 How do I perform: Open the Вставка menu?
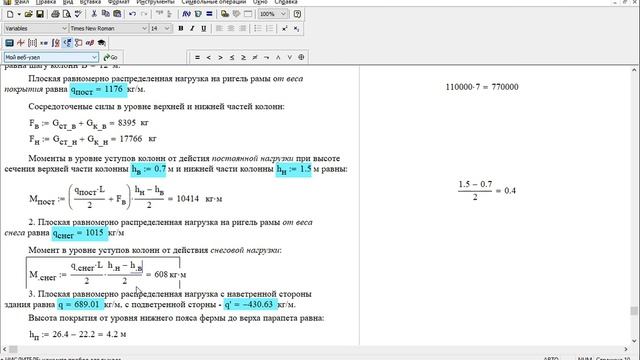[90, 2]
